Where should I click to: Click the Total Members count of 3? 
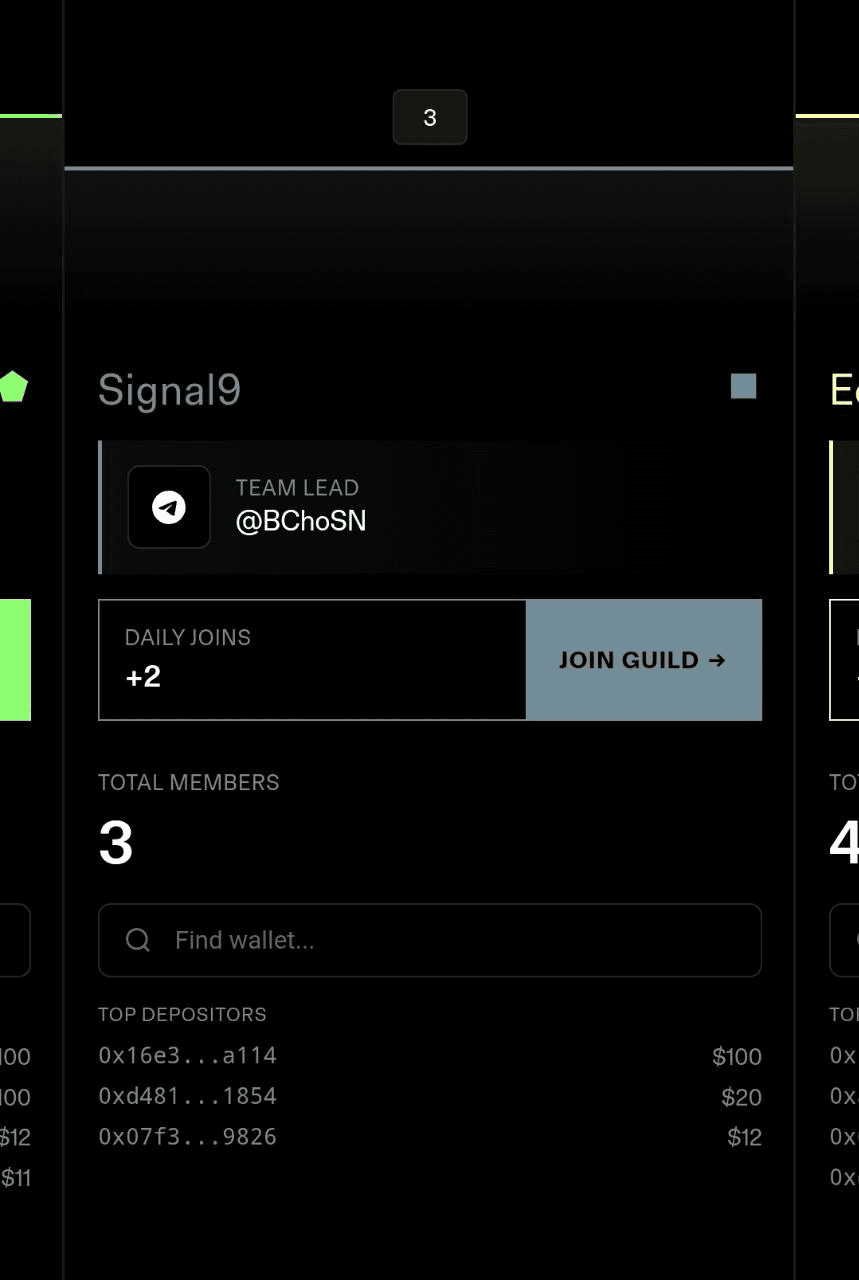point(116,843)
